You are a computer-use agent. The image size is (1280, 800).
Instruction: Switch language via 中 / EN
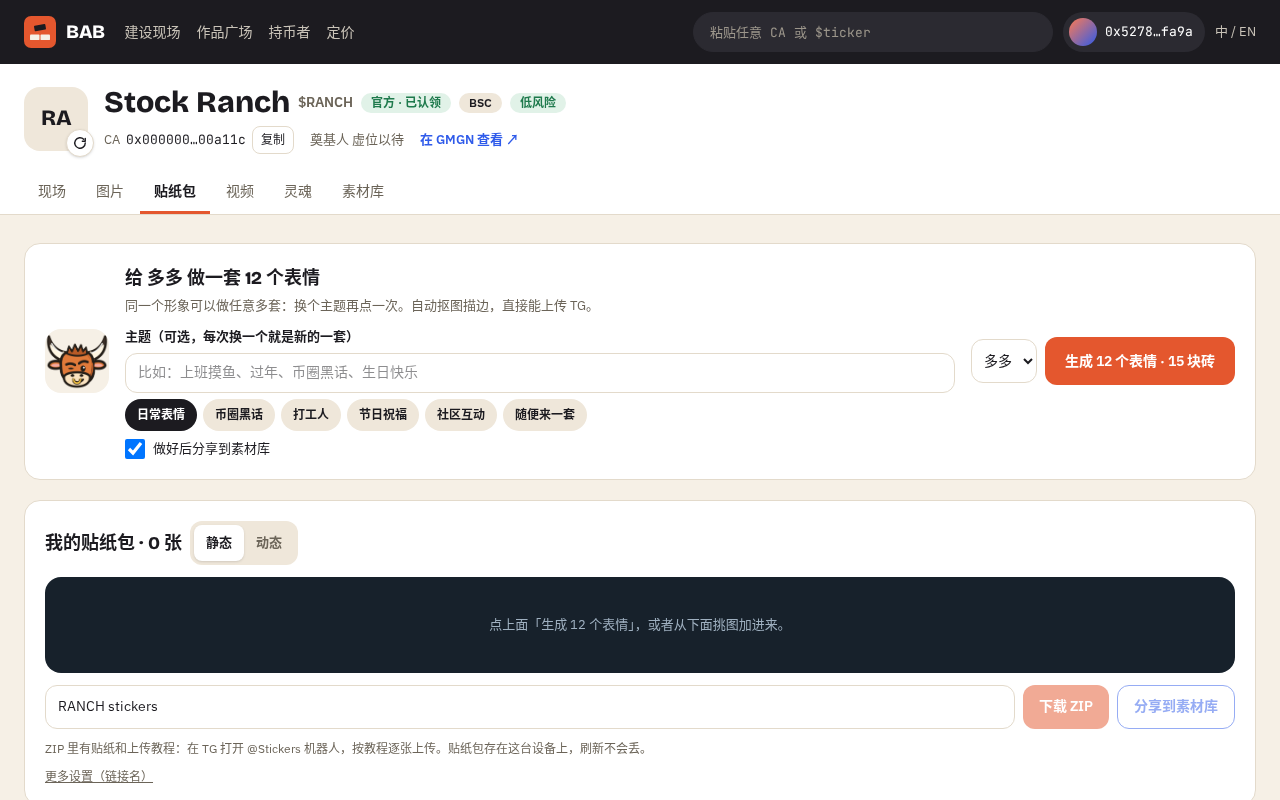[x=1236, y=32]
